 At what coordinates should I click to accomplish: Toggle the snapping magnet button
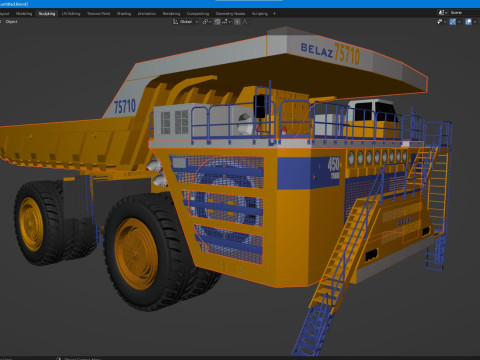pyautogui.click(x=217, y=22)
